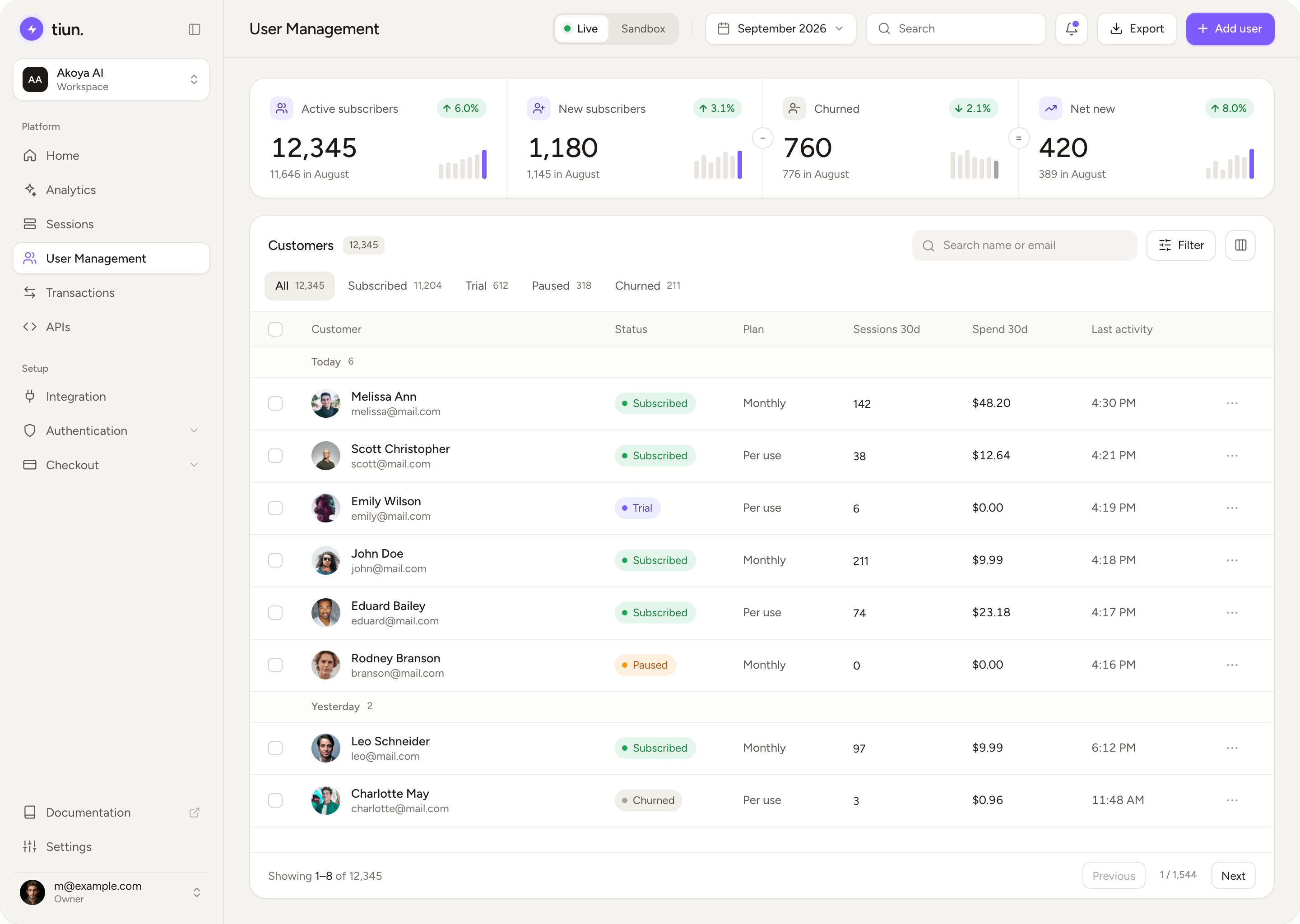Select all customers header checkbox
Screen dimensions: 1300x924
pos(275,329)
